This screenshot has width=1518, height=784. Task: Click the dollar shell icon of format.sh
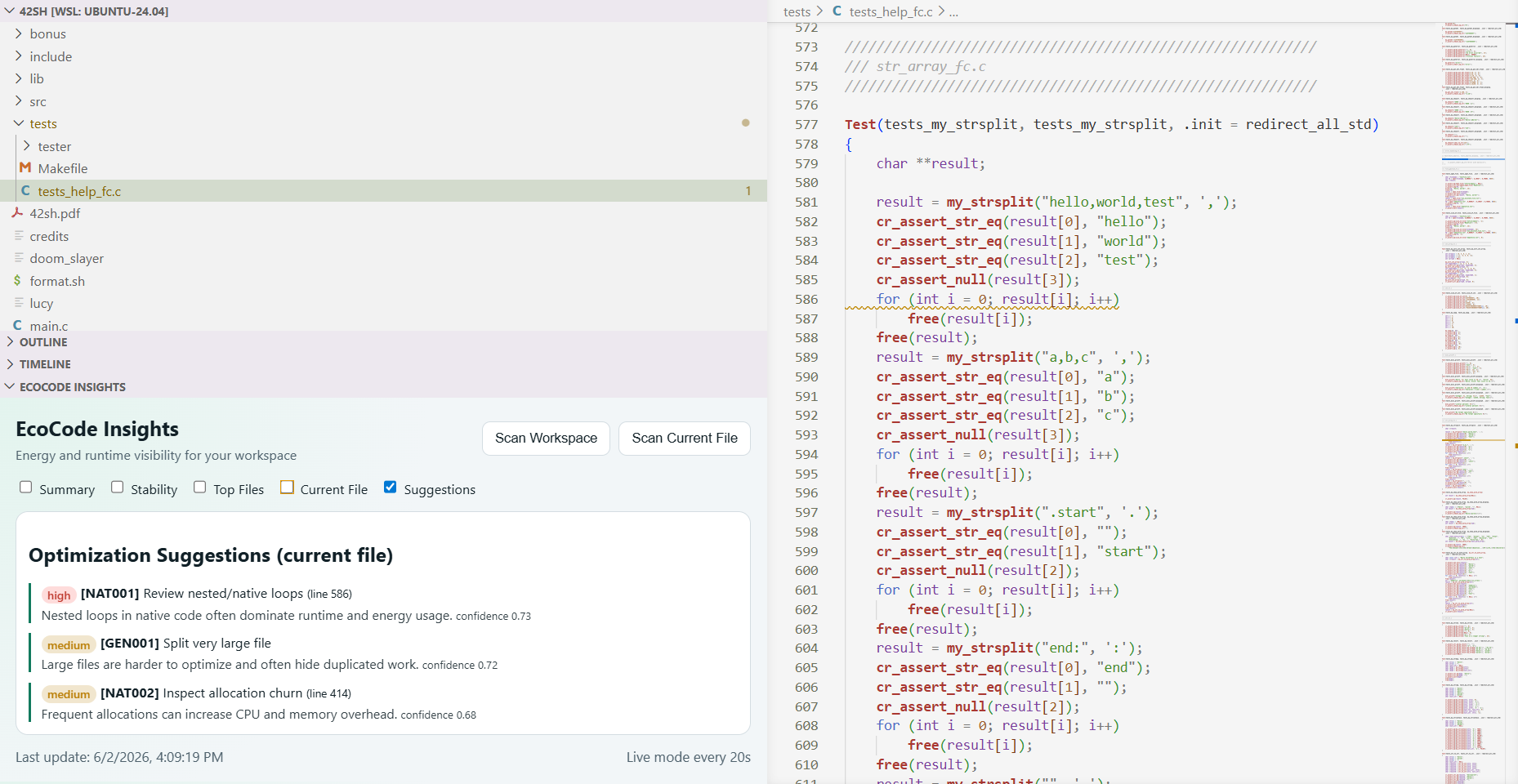click(x=18, y=280)
